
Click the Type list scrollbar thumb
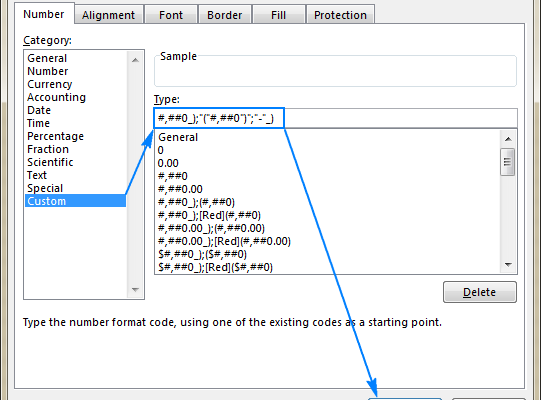pos(508,162)
